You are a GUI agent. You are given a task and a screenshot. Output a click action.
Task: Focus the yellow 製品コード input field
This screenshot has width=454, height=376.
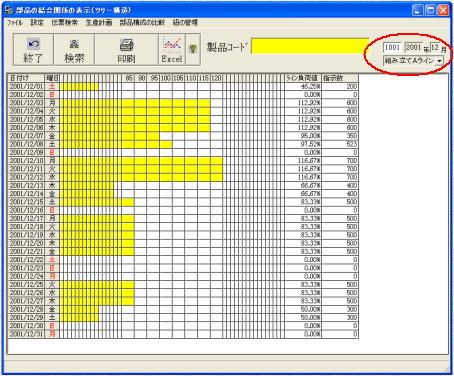pos(310,46)
